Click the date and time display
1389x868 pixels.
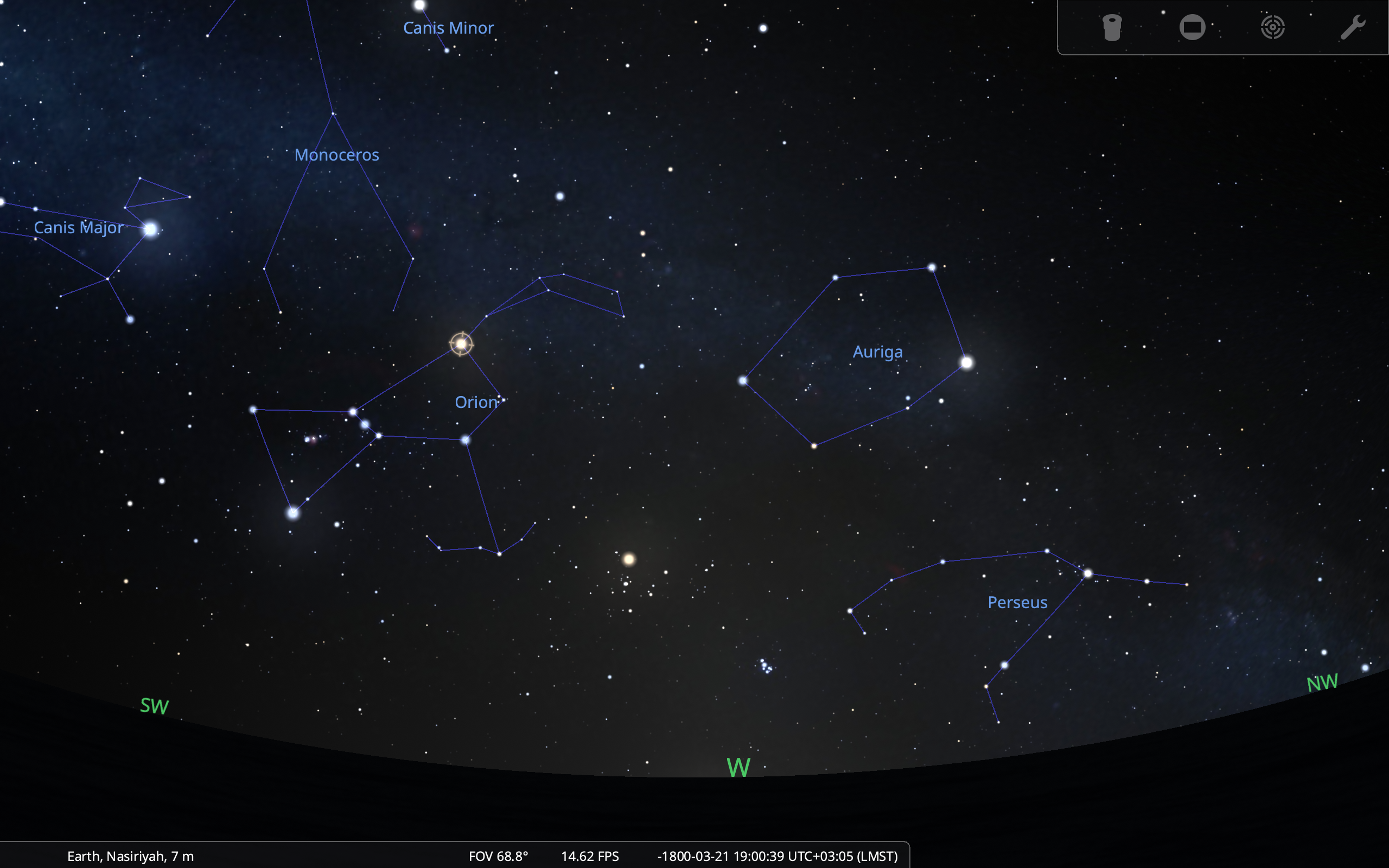point(777,856)
